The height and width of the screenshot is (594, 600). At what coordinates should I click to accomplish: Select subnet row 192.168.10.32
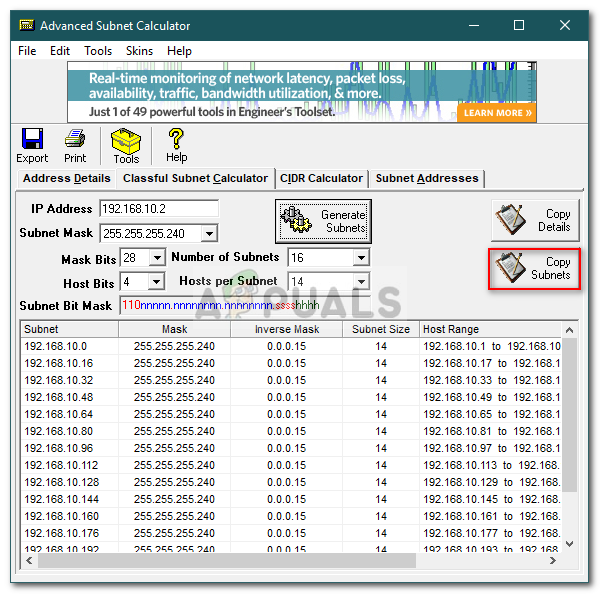pos(291,380)
